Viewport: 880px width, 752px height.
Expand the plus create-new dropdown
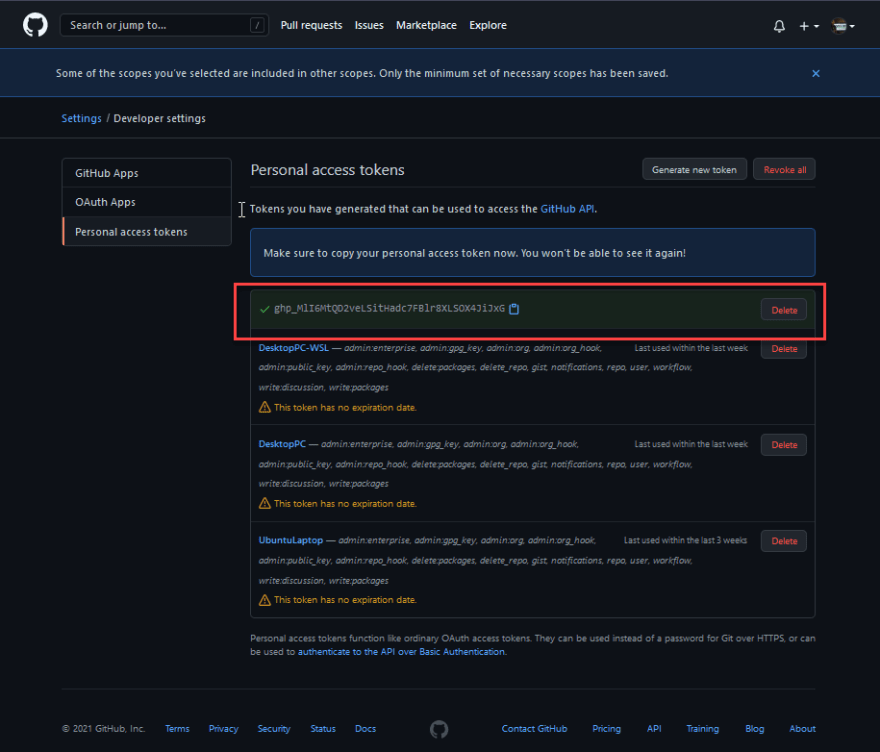[x=809, y=26]
